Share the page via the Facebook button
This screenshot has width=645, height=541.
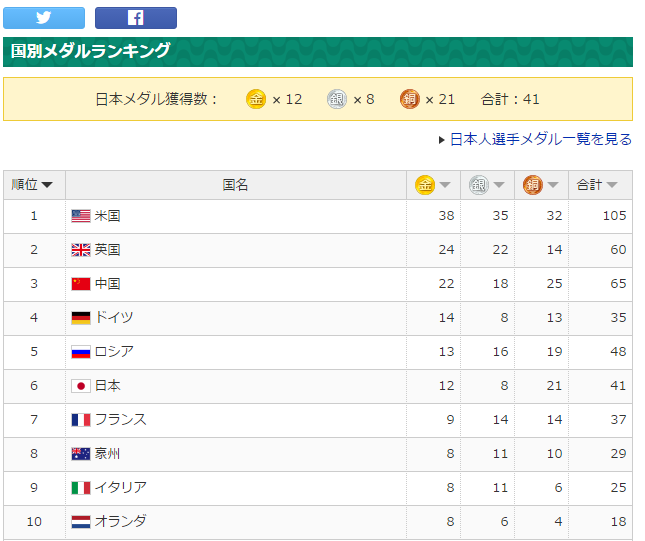tap(136, 18)
